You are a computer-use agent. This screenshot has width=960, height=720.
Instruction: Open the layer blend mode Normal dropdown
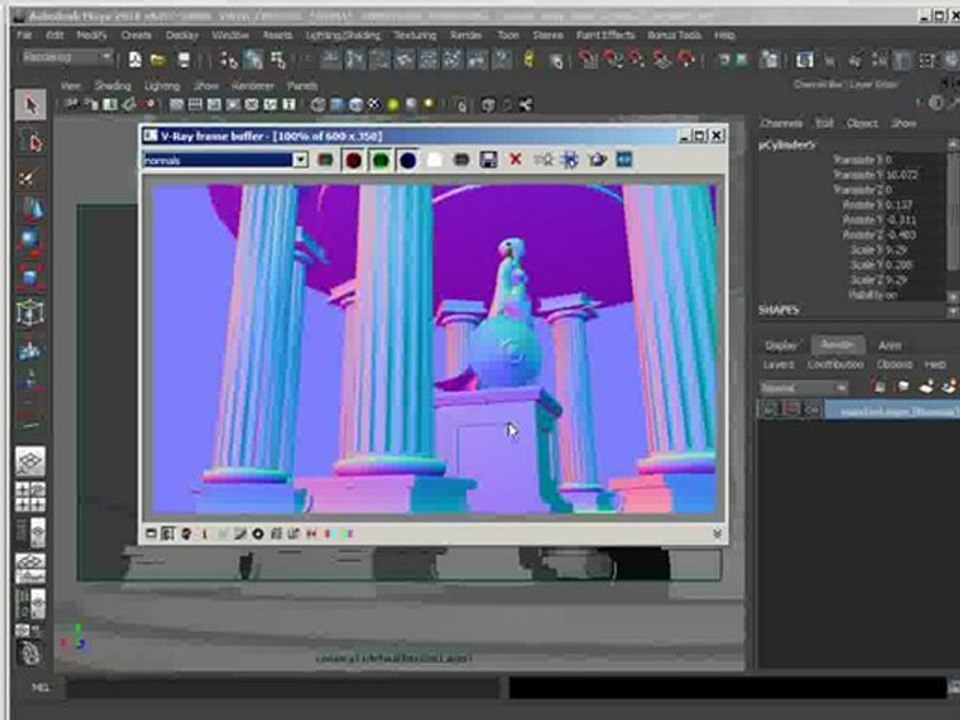click(x=804, y=388)
